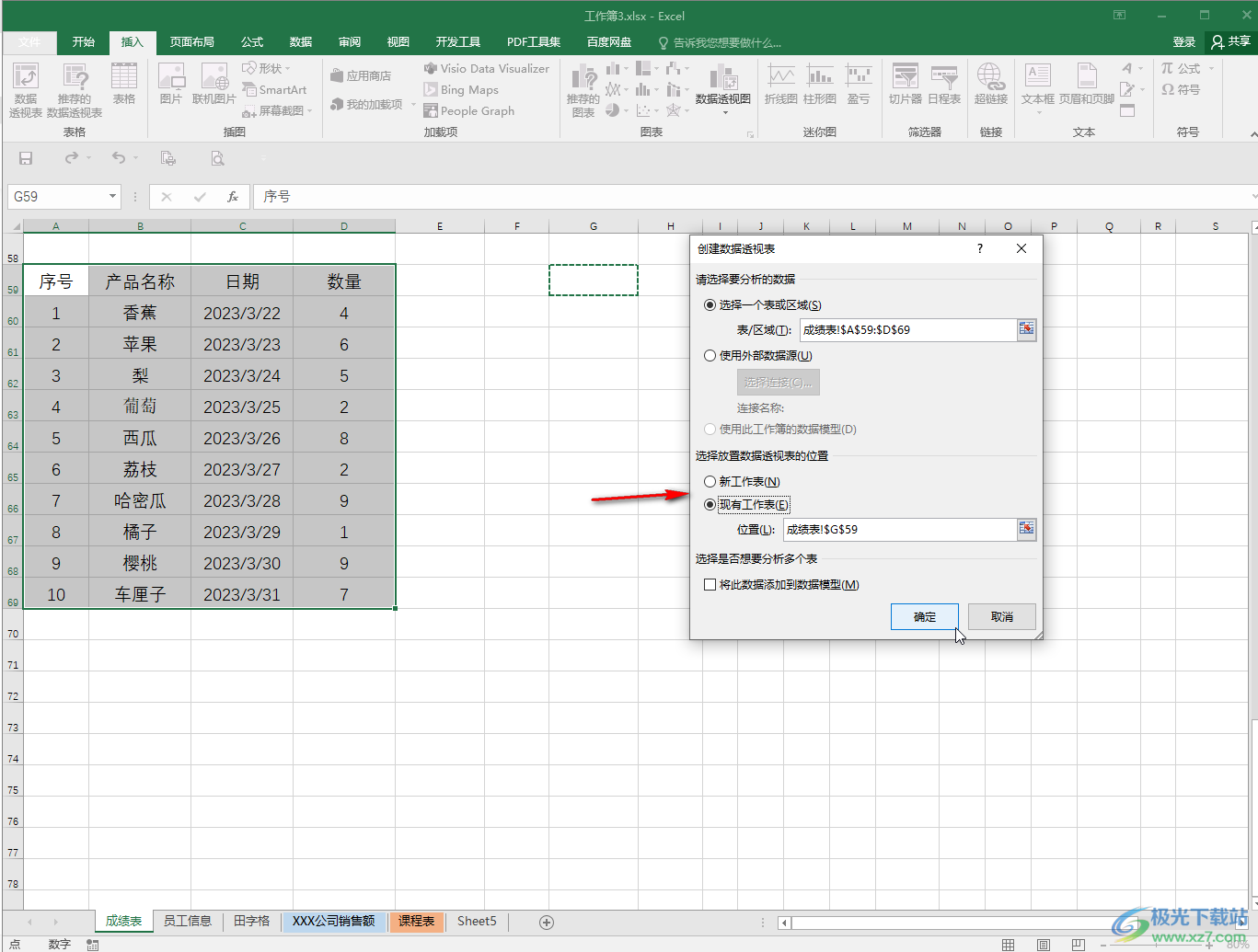The width and height of the screenshot is (1258, 952).
Task: Open the 文本框 text box dropdown
Action: click(1038, 113)
